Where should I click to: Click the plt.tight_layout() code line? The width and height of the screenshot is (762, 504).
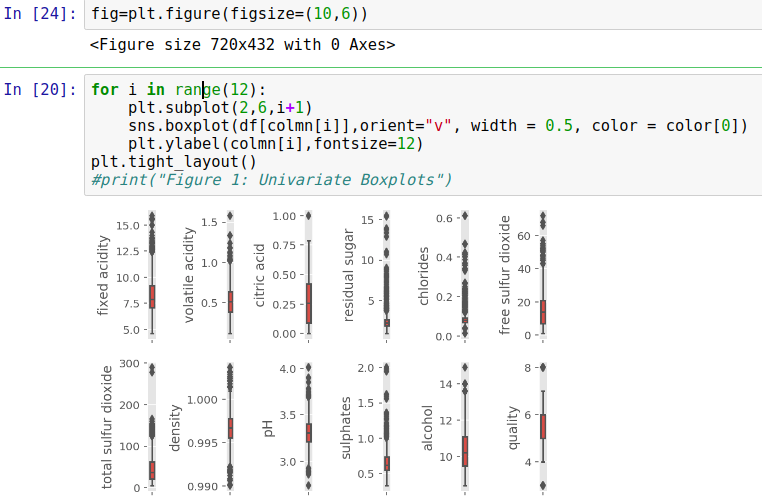click(x=173, y=162)
